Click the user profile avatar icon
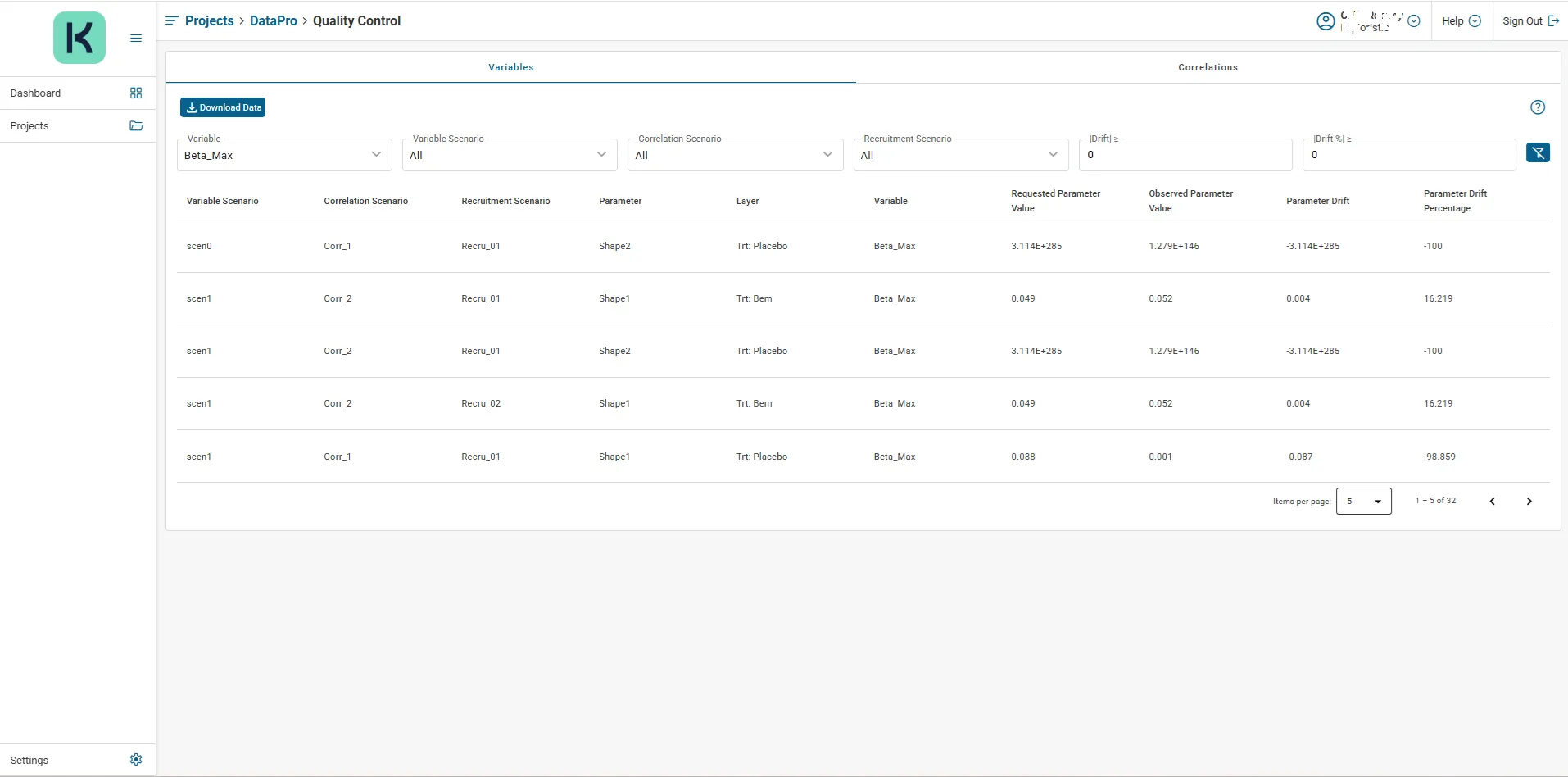This screenshot has height=777, width=1568. click(1326, 21)
